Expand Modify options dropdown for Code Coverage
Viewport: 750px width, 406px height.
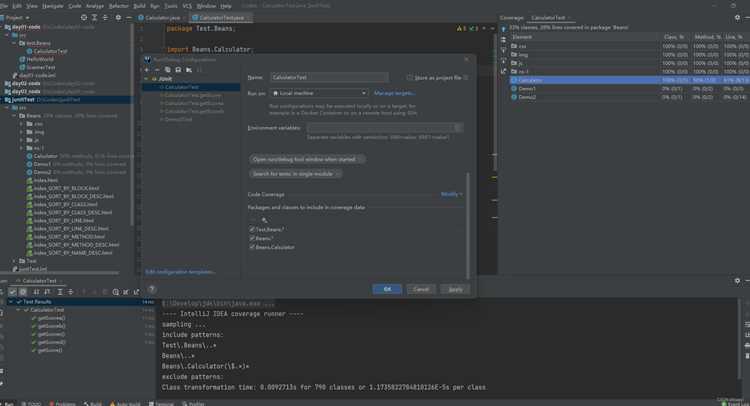pyautogui.click(x=452, y=195)
